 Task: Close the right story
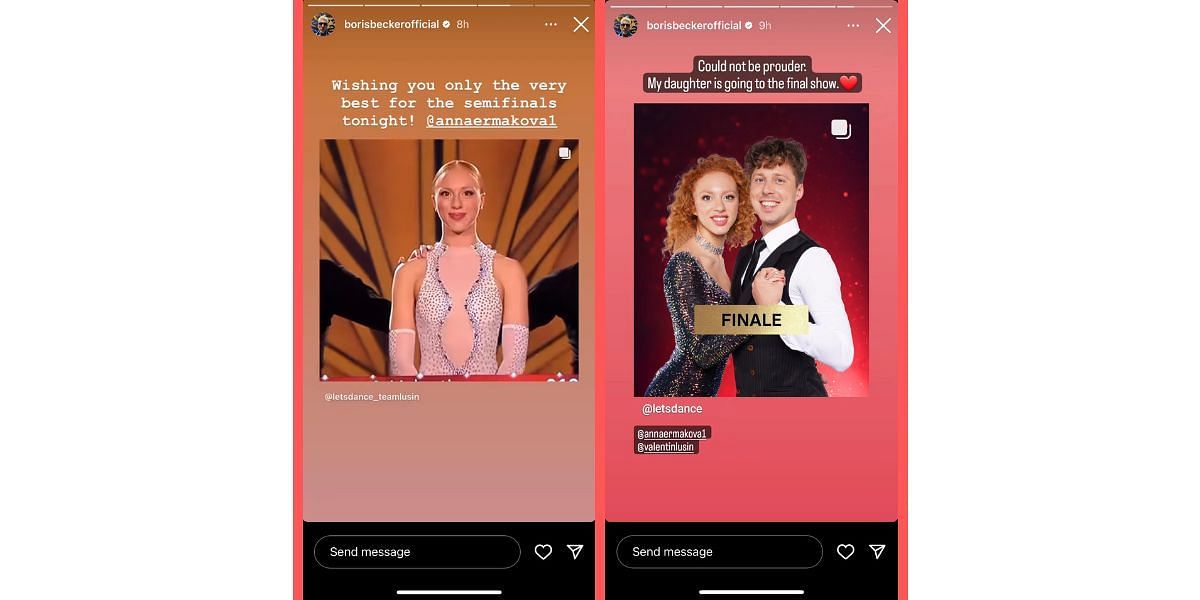(883, 25)
